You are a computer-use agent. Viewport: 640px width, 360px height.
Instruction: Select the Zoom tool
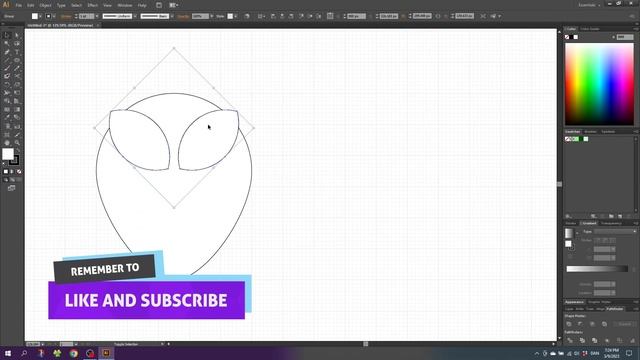coord(17,143)
